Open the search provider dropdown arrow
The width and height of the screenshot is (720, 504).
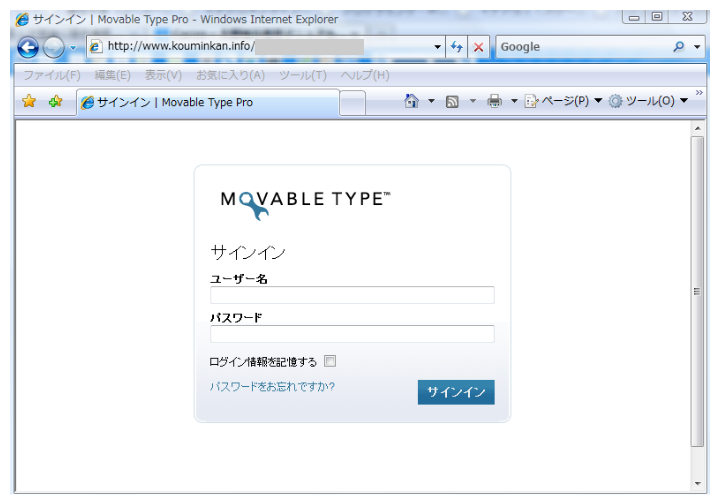(x=697, y=46)
